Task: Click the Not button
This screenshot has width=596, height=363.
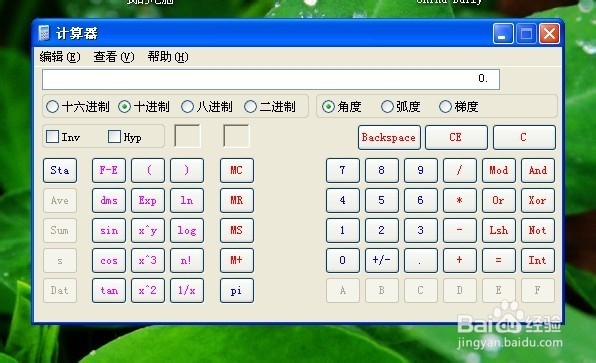Action: 538,230
